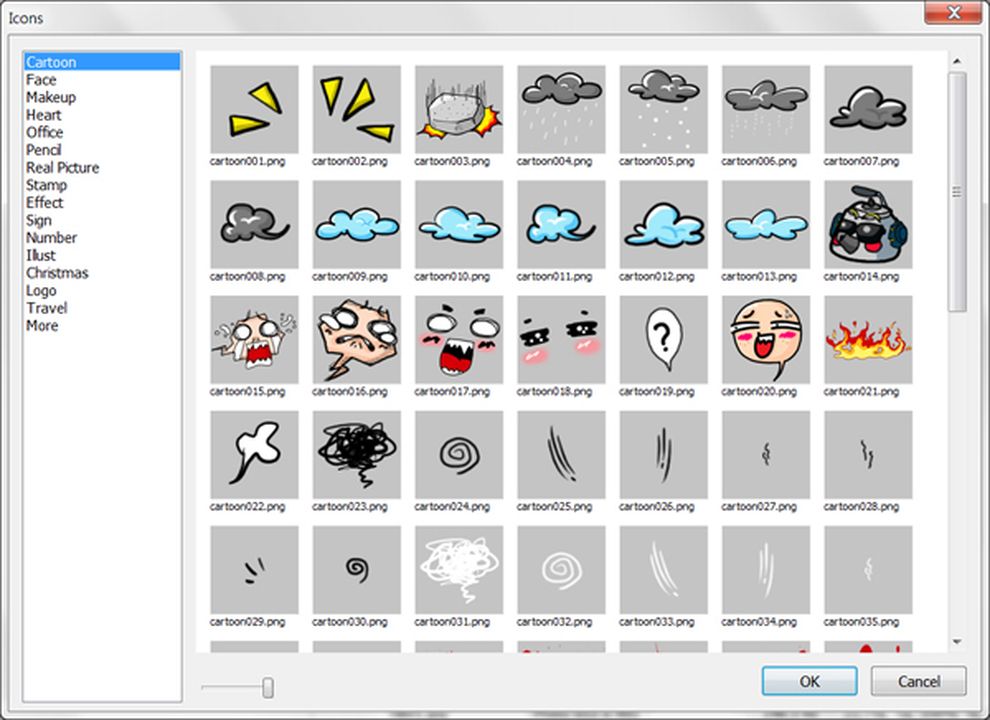This screenshot has height=720, width=990.
Task: Dismiss the dialog with Cancel
Action: click(917, 681)
